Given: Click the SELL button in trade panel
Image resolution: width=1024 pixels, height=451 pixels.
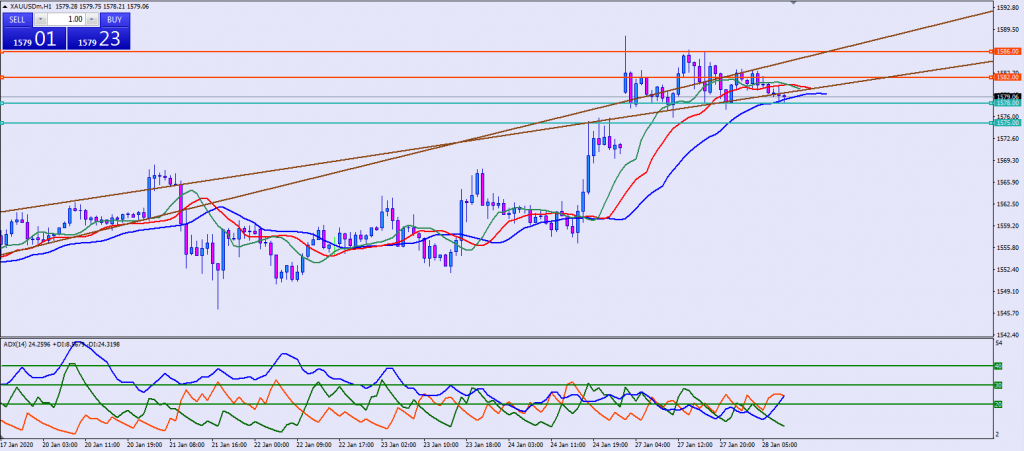Looking at the screenshot, I should [x=17, y=19].
